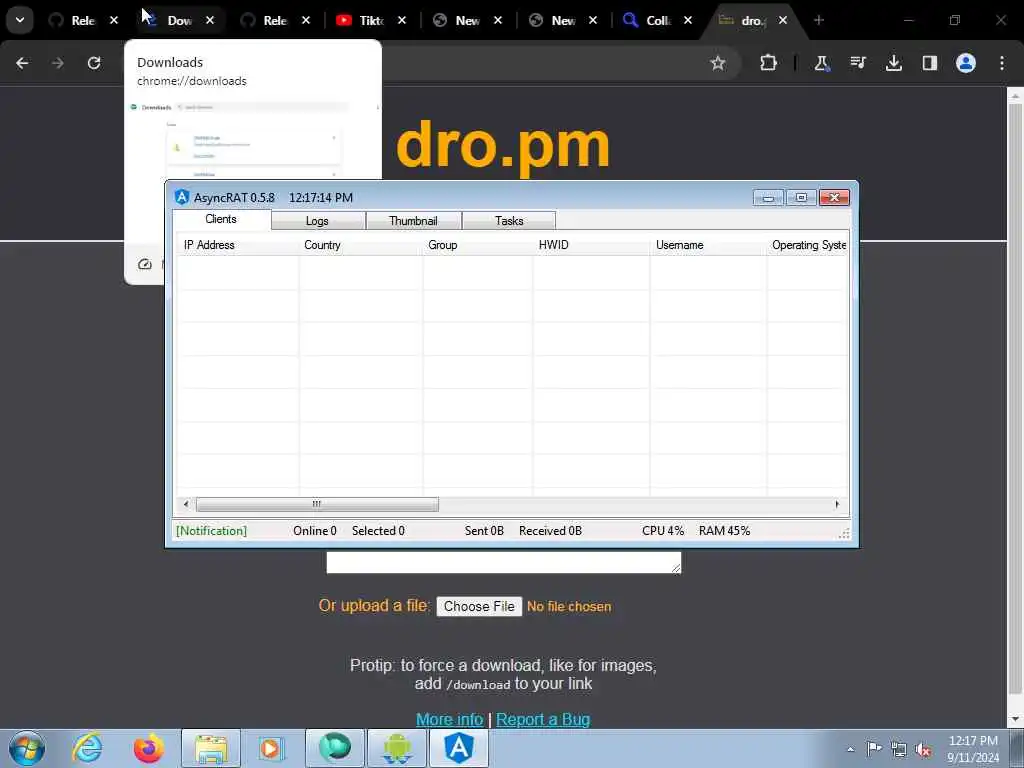Viewport: 1024px width, 768px height.
Task: Open the media controls icon
Action: 857,63
